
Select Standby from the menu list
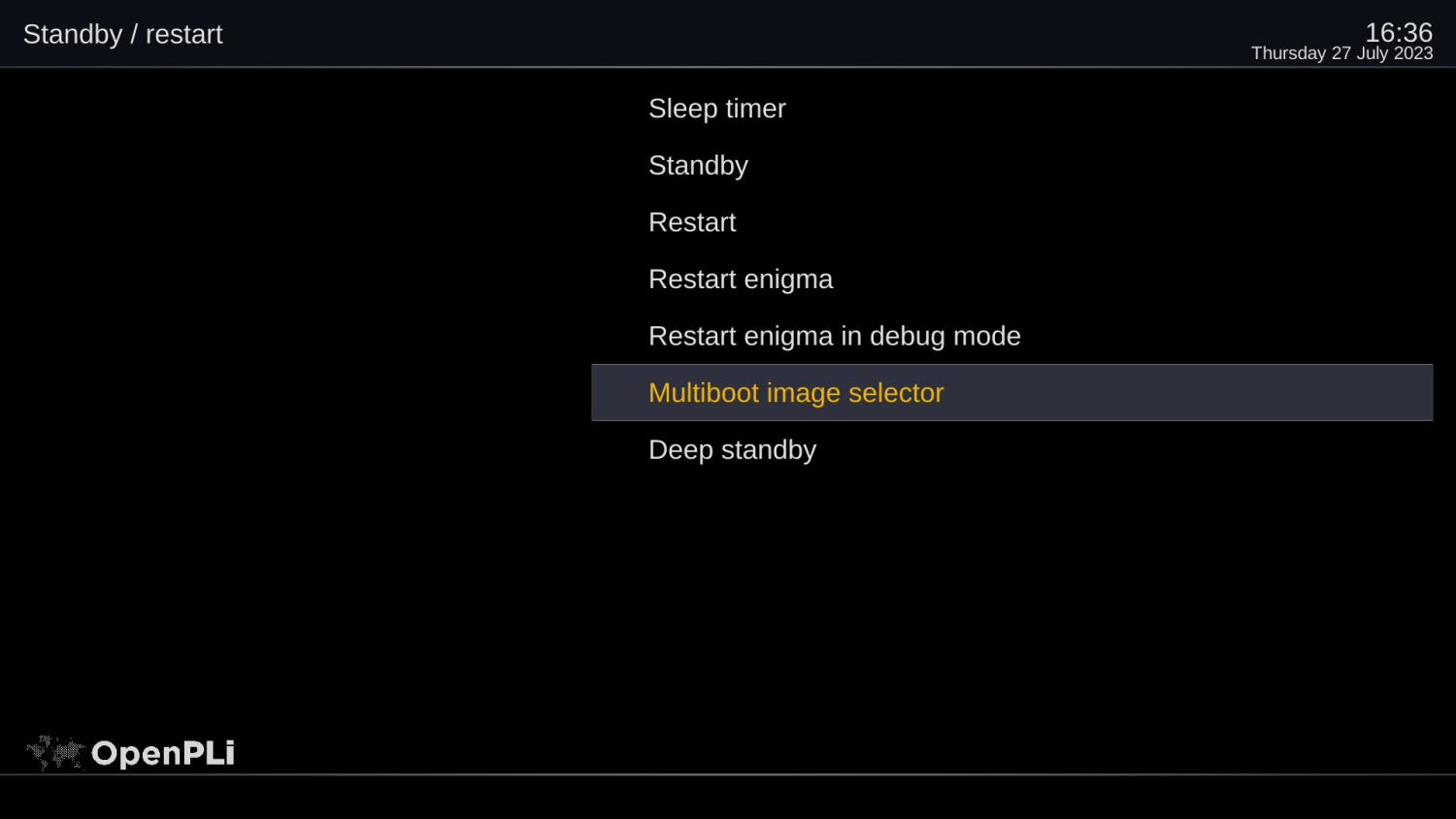pyautogui.click(x=698, y=166)
